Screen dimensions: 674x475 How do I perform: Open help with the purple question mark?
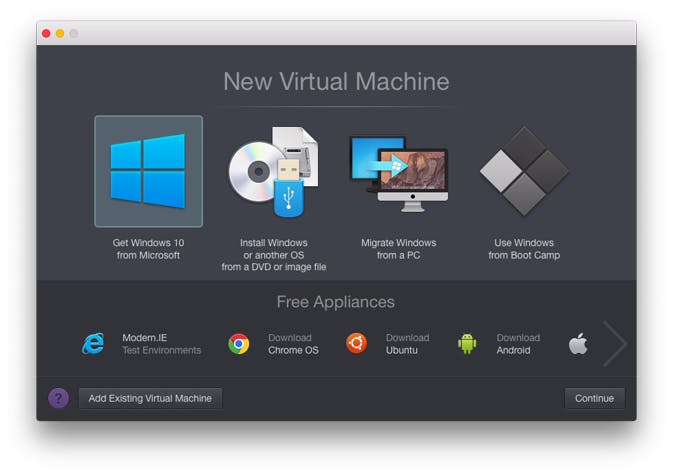coord(58,398)
